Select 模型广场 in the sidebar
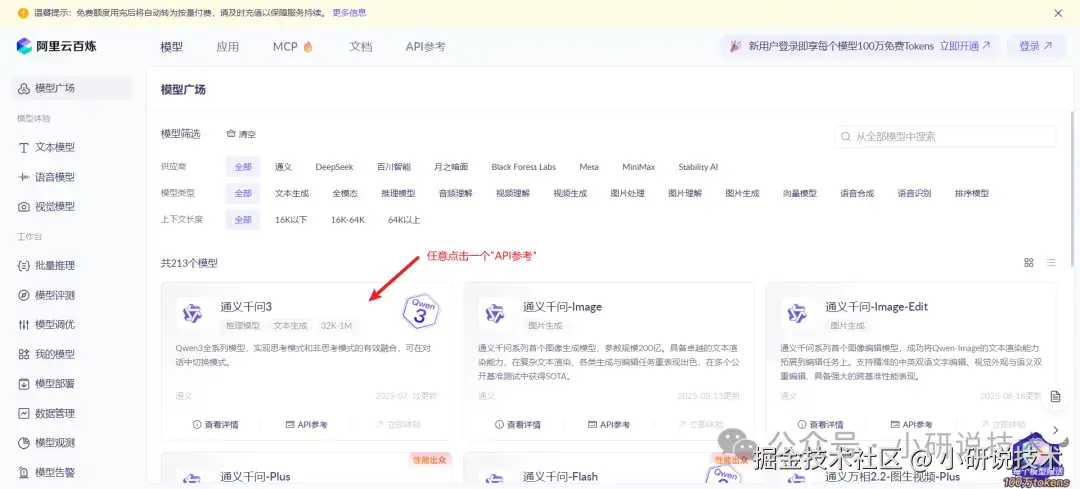 [x=72, y=88]
